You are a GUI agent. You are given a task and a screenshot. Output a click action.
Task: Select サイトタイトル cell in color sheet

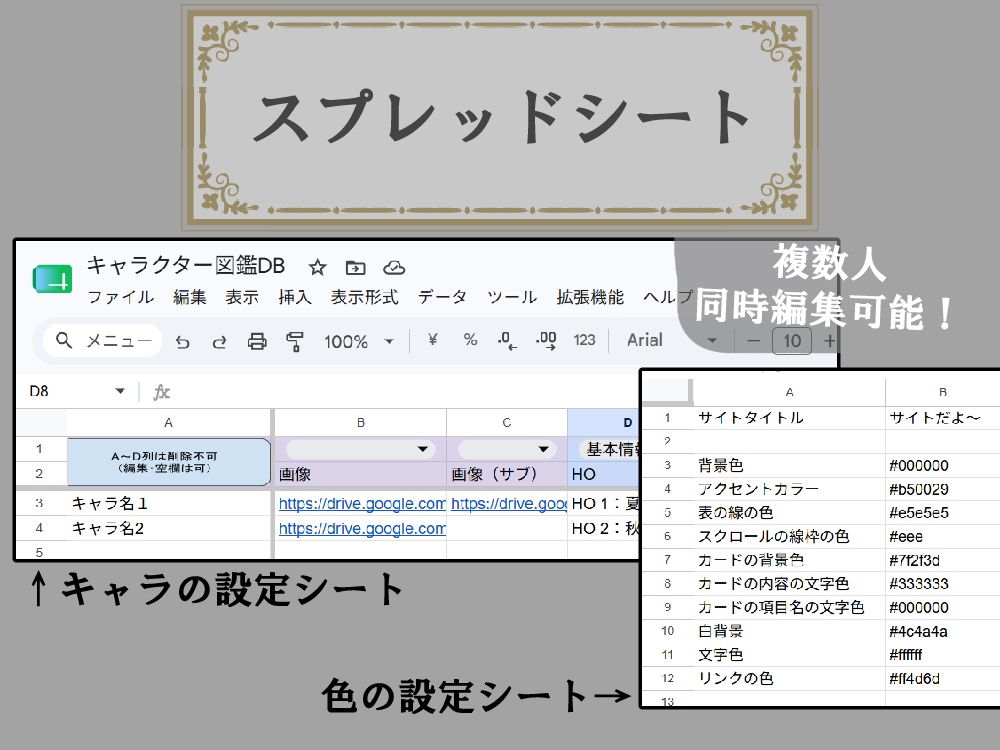[789, 418]
